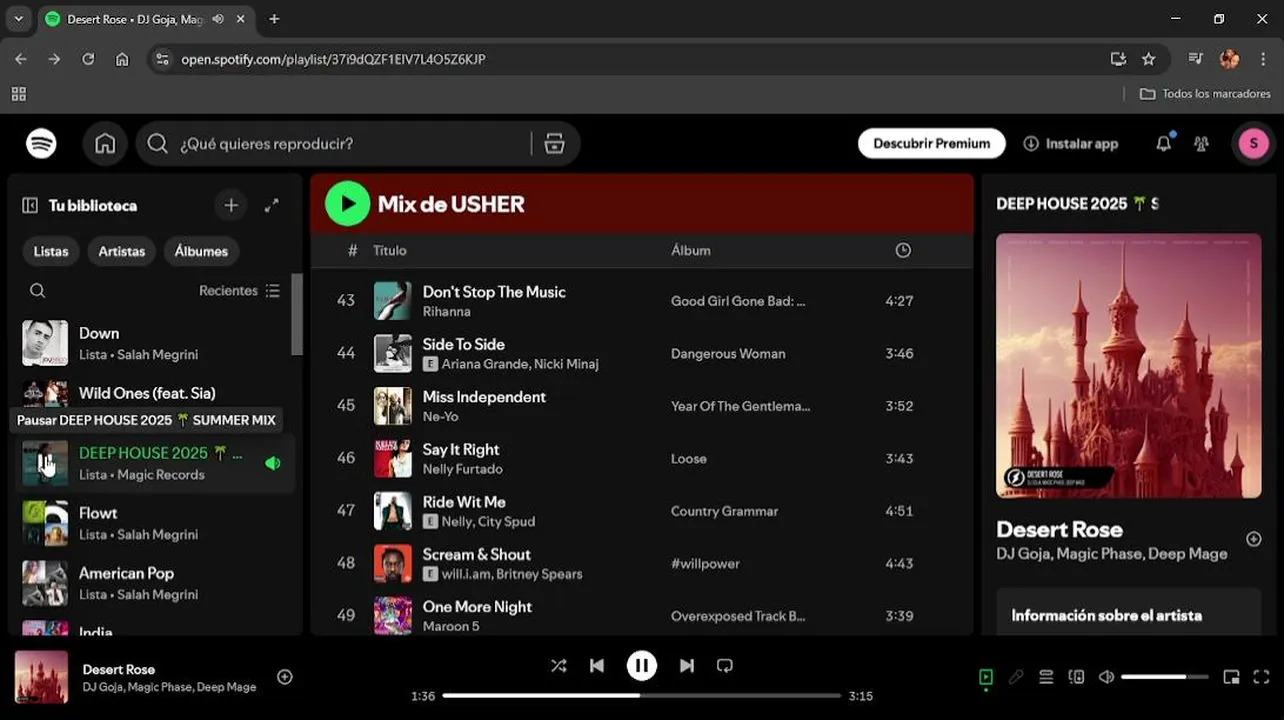Open Wild Ones (feat. Sia) playlist
Viewport: 1284px width, 720px height.
[155, 393]
